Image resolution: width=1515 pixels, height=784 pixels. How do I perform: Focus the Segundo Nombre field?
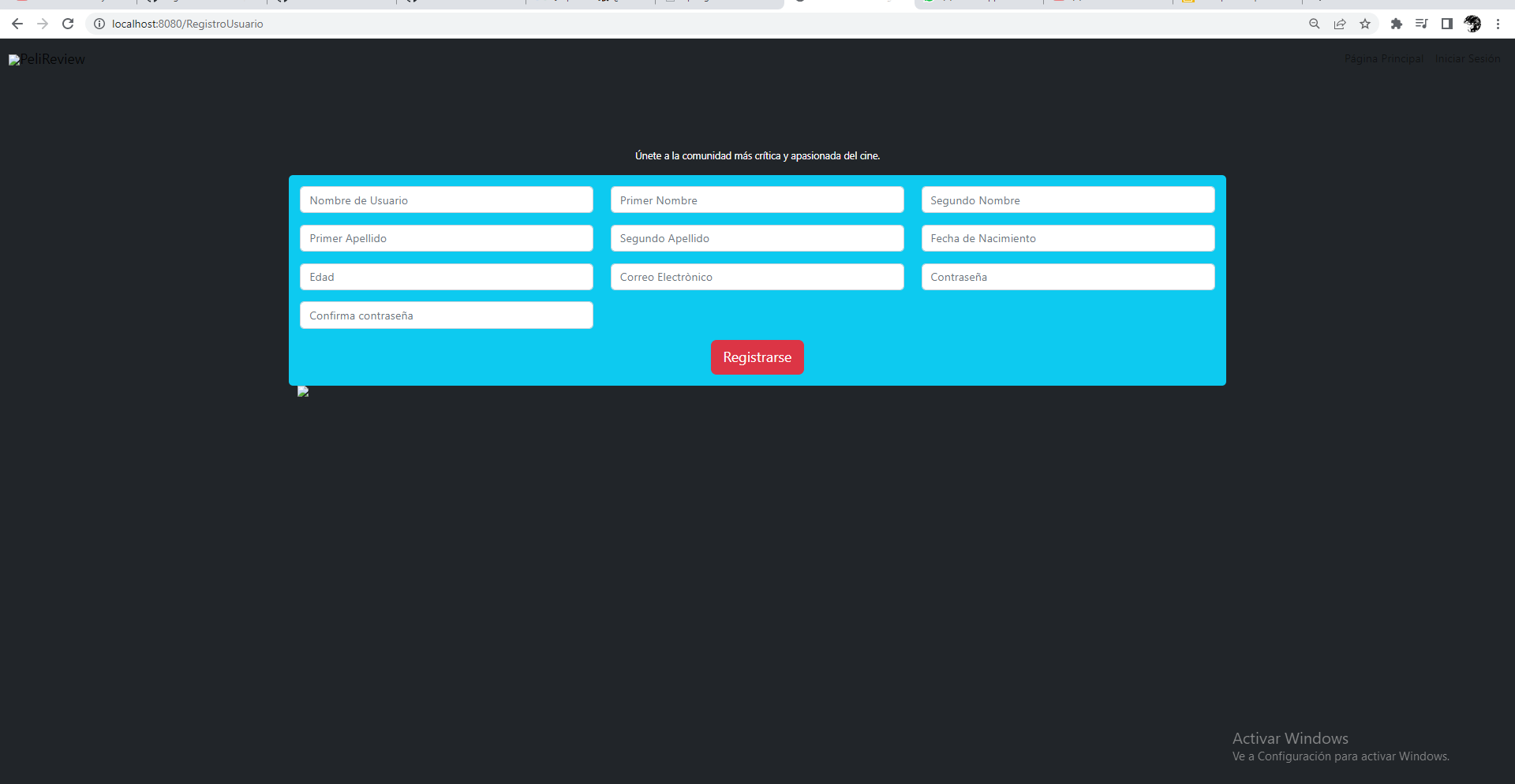pyautogui.click(x=1068, y=200)
